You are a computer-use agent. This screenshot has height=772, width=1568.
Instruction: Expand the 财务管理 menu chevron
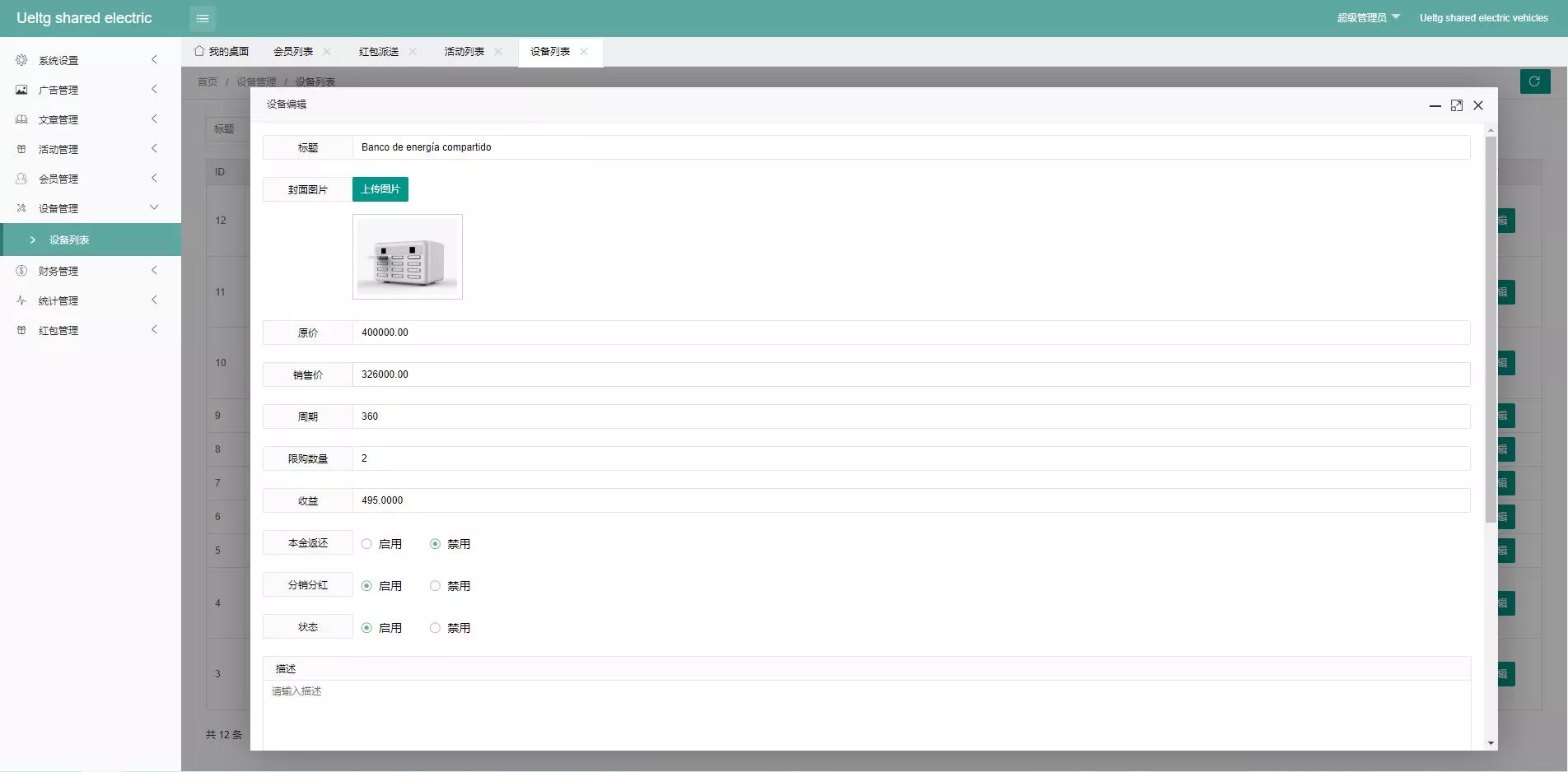click(x=154, y=270)
